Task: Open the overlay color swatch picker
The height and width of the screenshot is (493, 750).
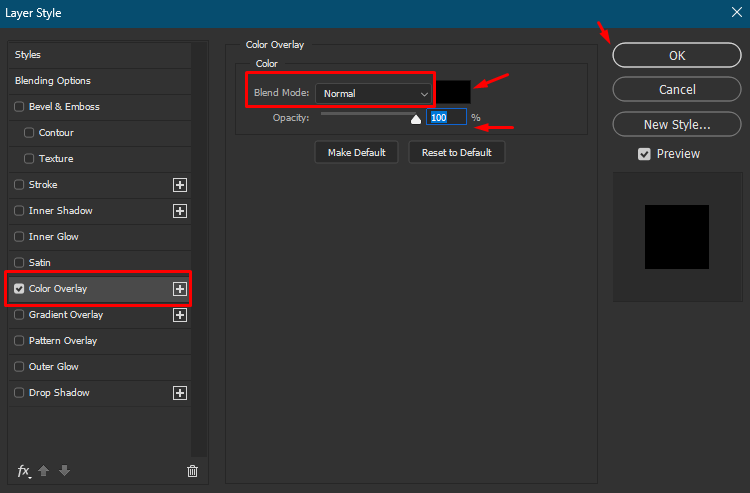Action: click(453, 92)
